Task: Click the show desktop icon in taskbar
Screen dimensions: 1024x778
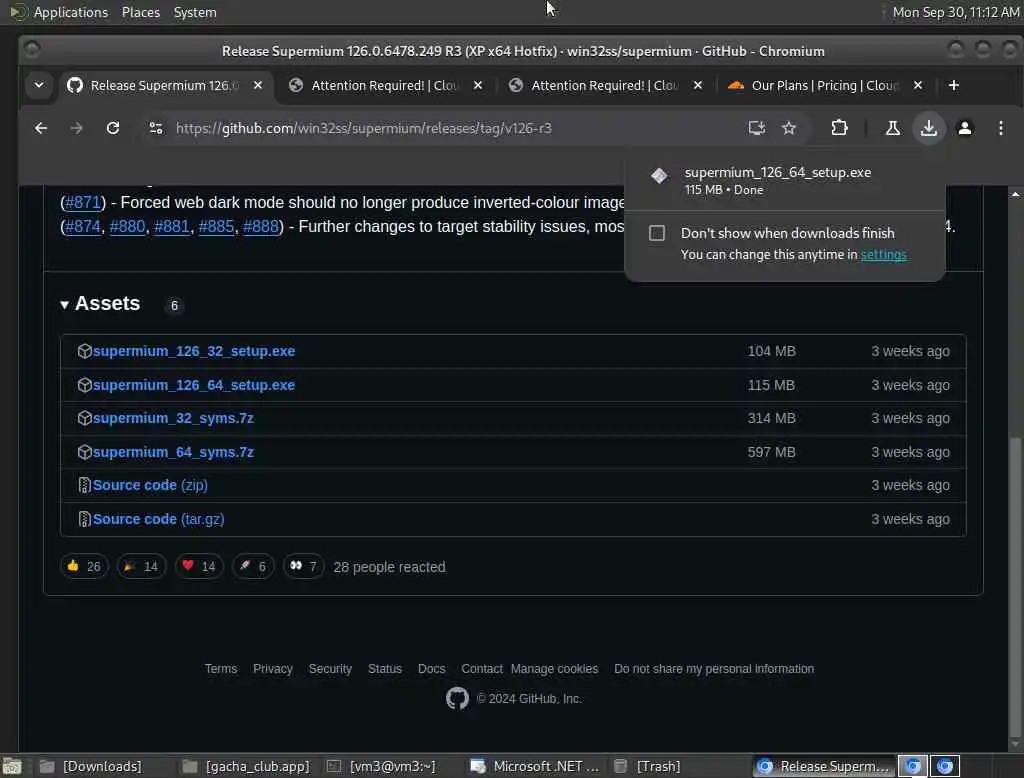Action: point(12,766)
